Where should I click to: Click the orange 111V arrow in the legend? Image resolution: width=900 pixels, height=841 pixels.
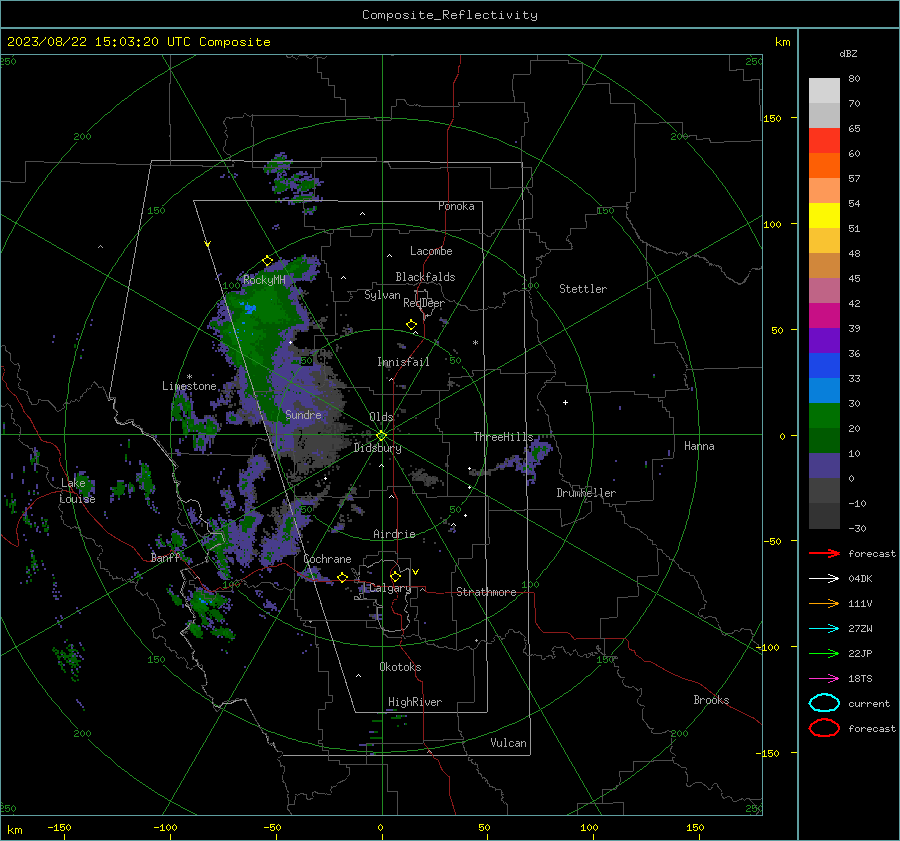pyautogui.click(x=824, y=603)
